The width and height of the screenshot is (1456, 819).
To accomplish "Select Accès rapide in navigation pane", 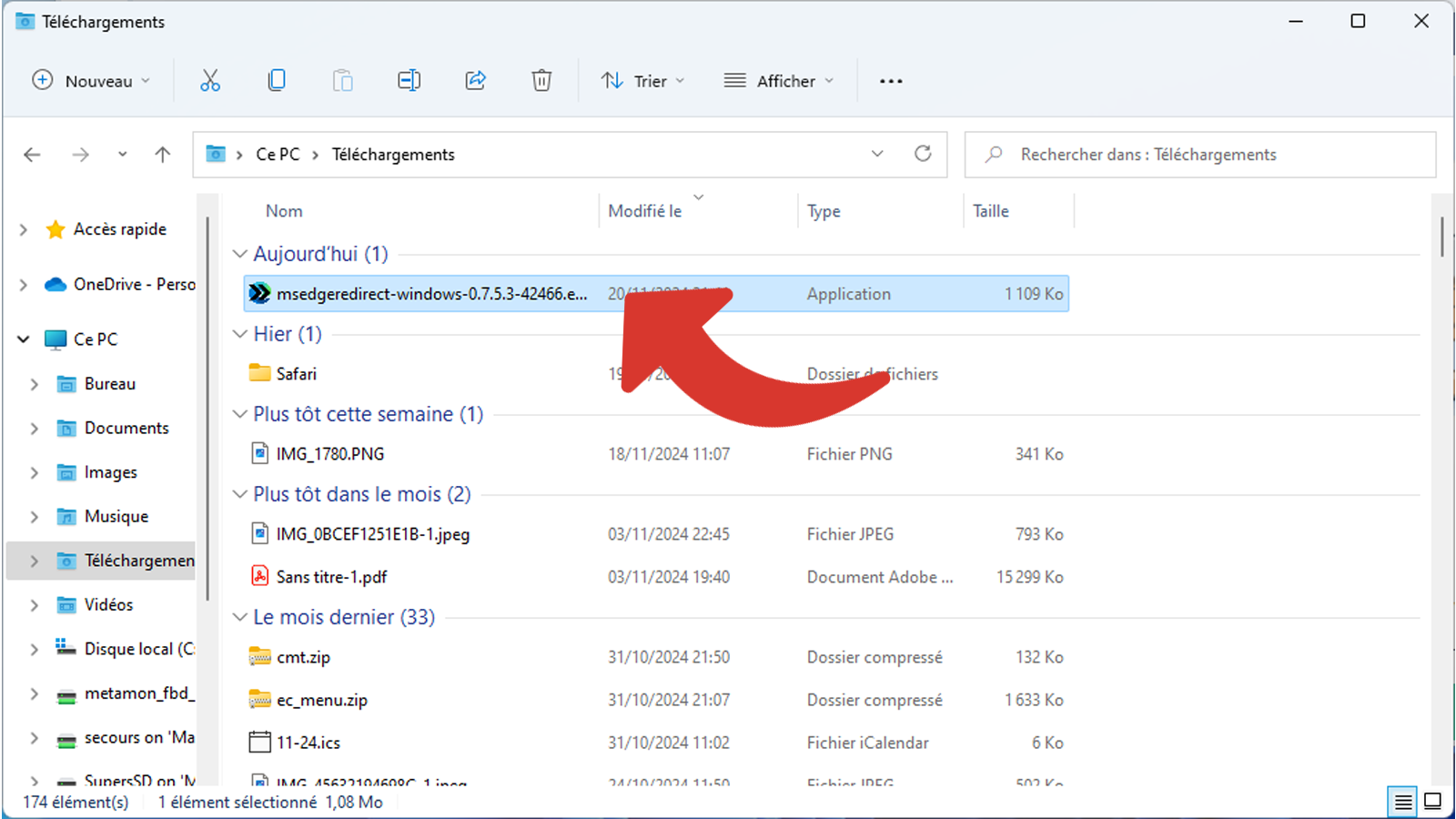I will point(120,229).
